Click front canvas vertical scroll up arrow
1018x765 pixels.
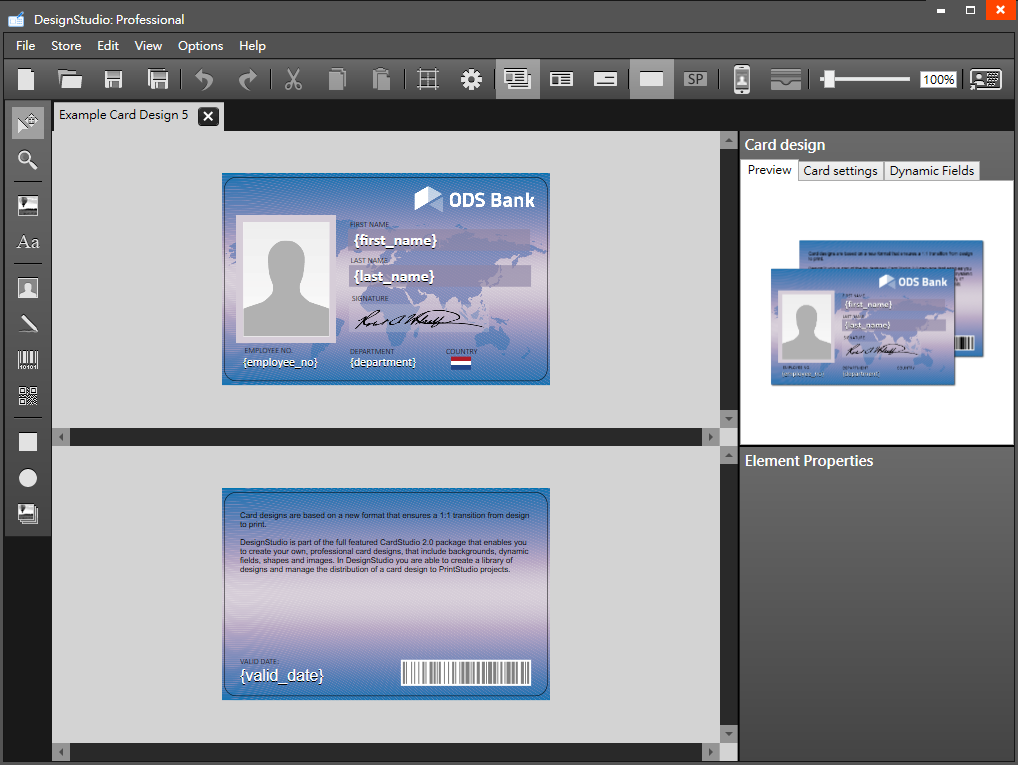pos(728,140)
